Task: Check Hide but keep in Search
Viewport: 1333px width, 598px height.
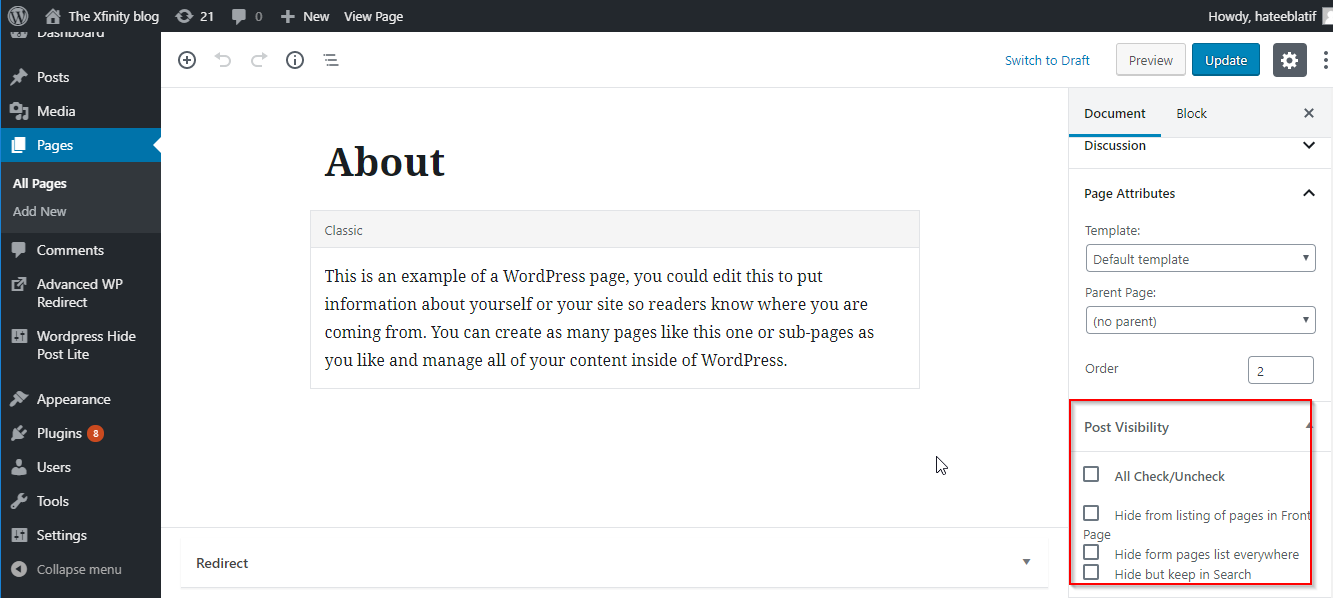Action: pyautogui.click(x=1091, y=572)
